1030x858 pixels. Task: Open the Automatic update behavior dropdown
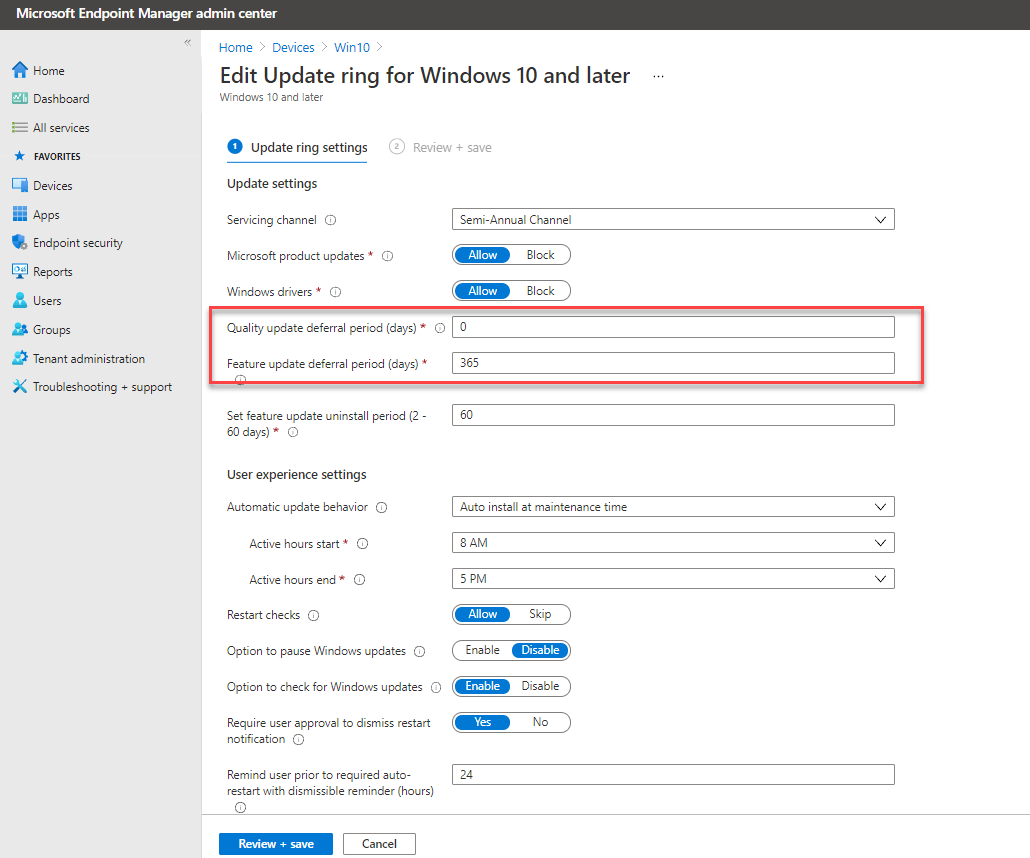click(x=672, y=506)
